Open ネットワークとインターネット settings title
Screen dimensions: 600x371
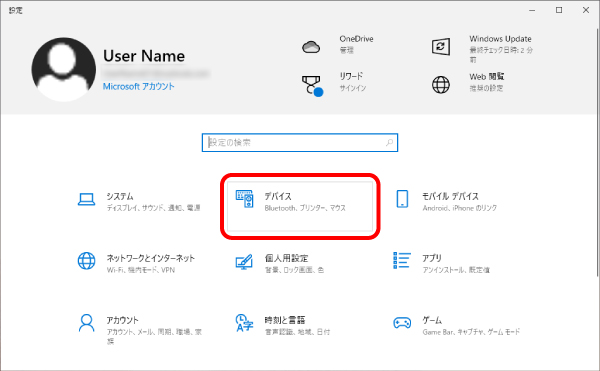pyautogui.click(x=151, y=258)
